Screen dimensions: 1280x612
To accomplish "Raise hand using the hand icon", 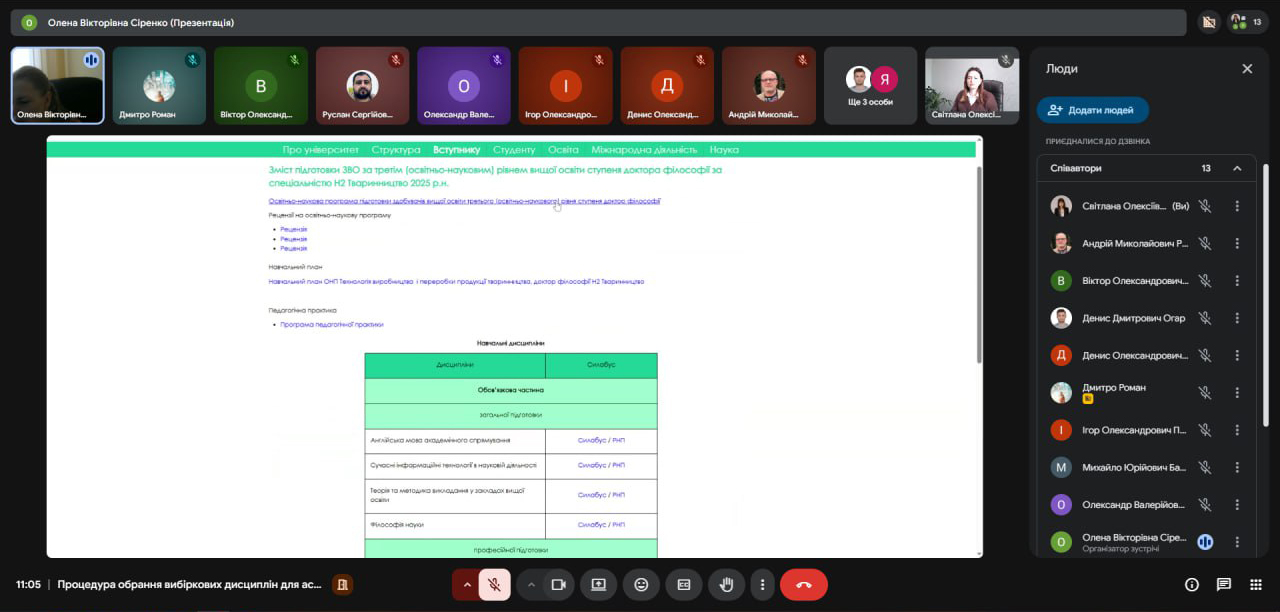I will pos(727,584).
